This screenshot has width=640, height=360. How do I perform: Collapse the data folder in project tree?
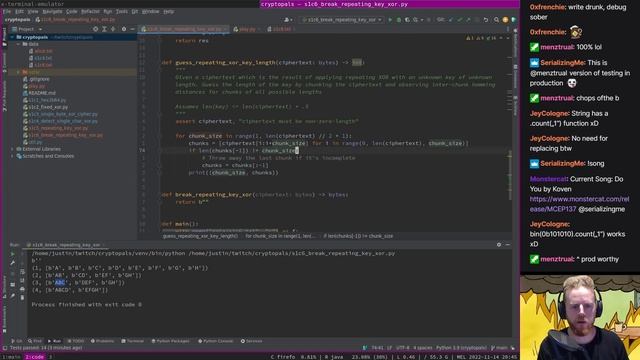point(18,44)
